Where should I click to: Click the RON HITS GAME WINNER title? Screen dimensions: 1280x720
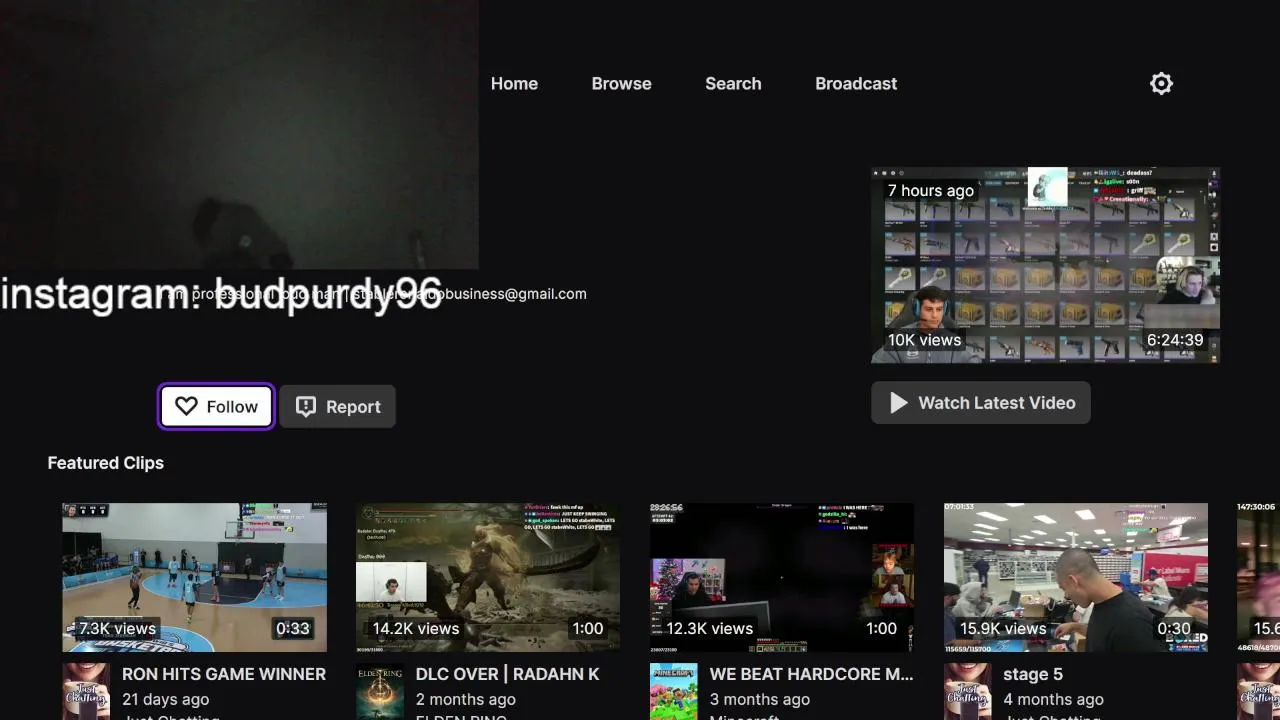click(224, 674)
